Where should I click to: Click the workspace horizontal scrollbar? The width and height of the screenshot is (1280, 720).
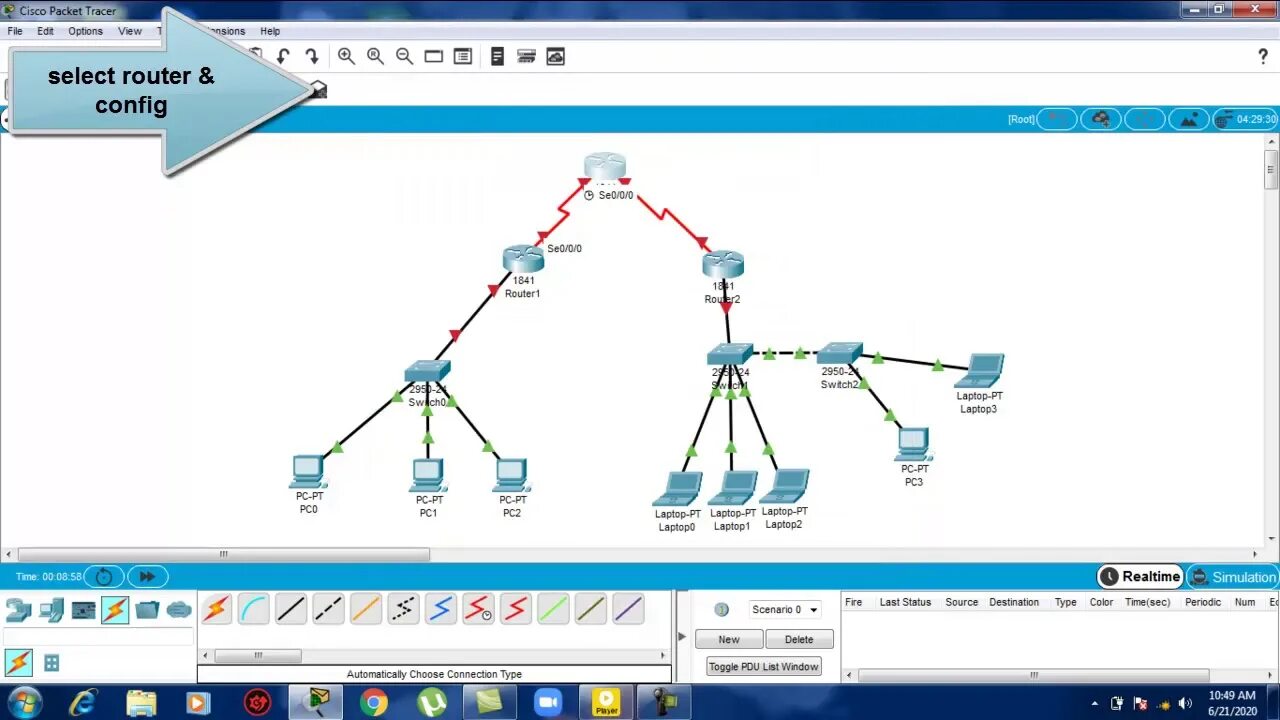[224, 554]
